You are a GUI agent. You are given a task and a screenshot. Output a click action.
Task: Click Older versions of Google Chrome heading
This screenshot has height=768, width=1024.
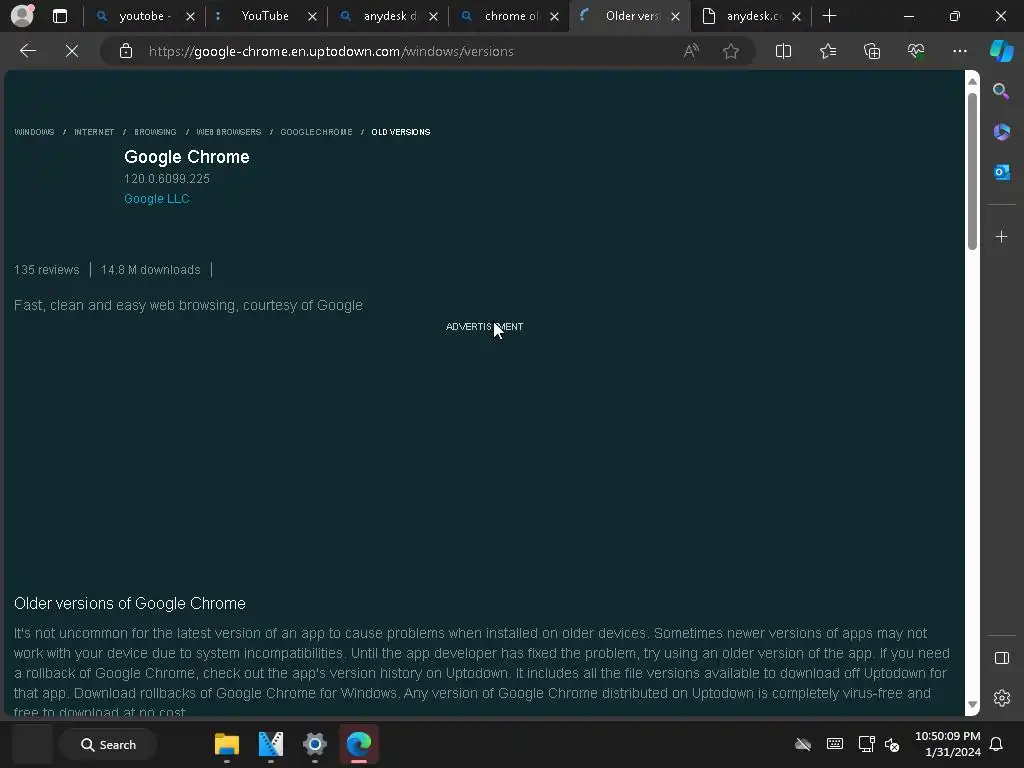coord(130,603)
